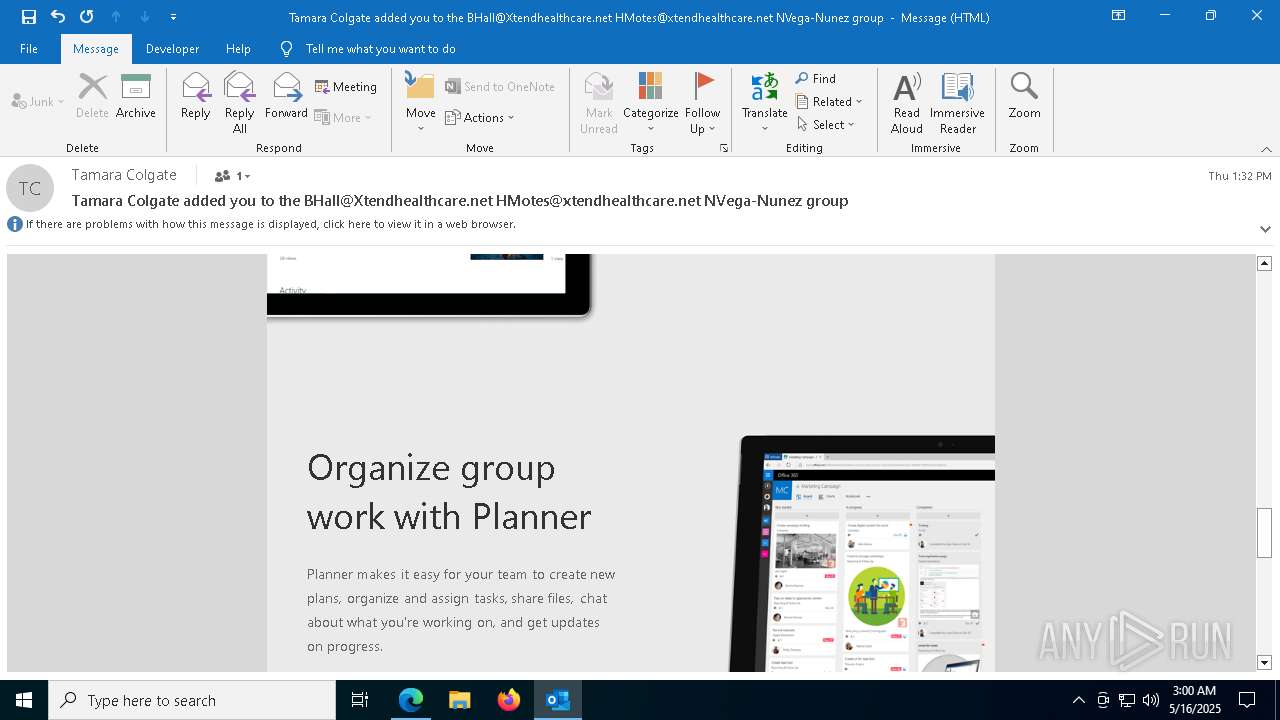This screenshot has width=1280, height=720.
Task: Mark the message as Unread
Action: pyautogui.click(x=599, y=102)
